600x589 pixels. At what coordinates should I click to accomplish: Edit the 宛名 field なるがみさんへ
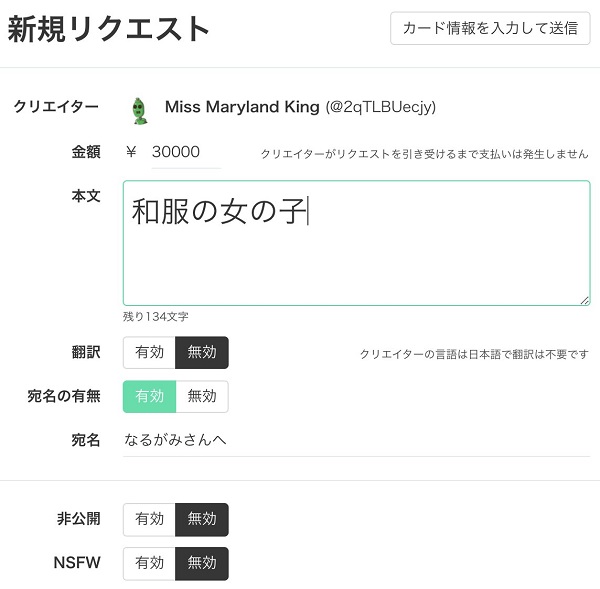click(x=356, y=440)
